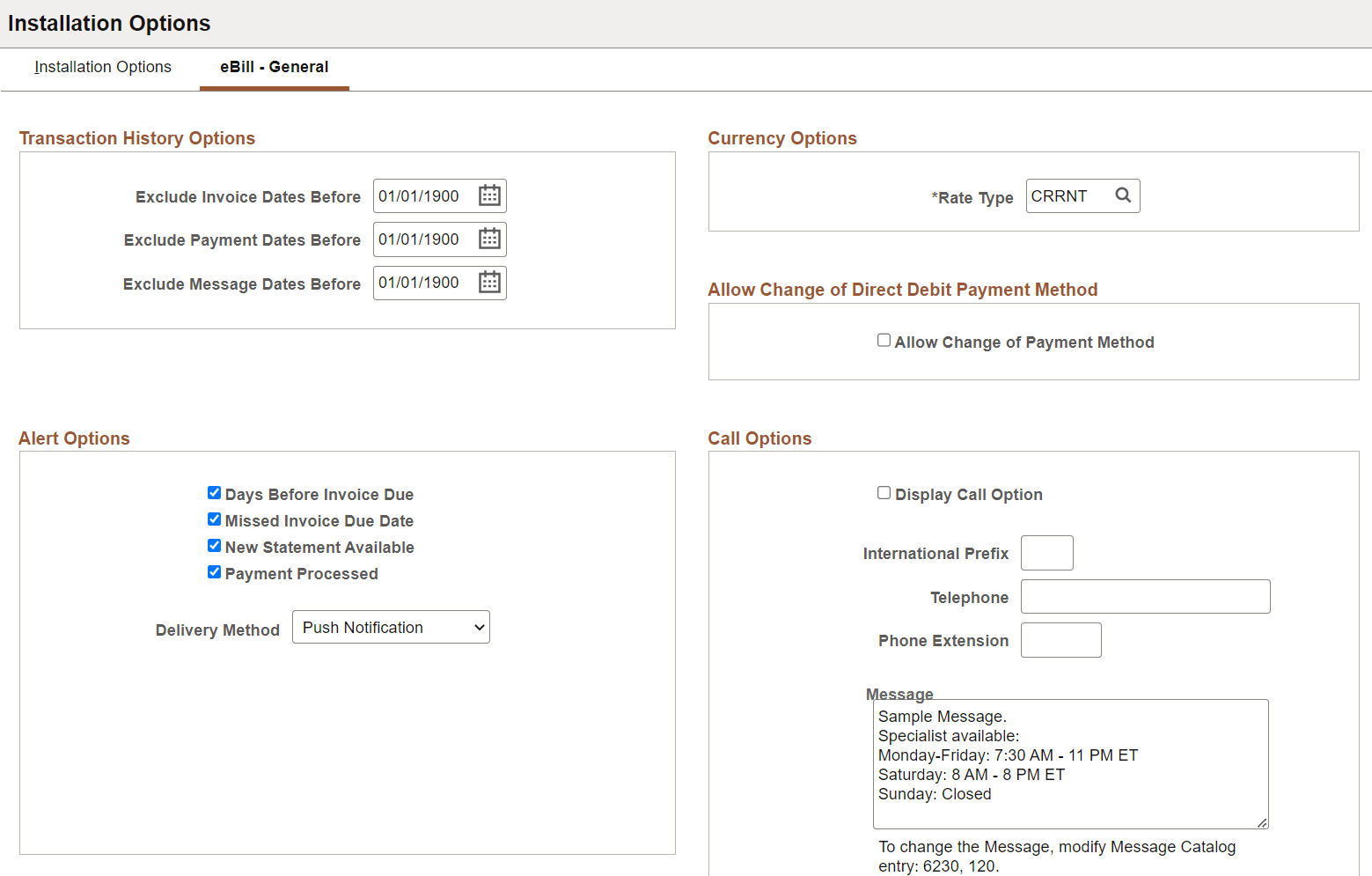1372x876 pixels.
Task: Click the Phone Extension field
Action: point(1060,639)
